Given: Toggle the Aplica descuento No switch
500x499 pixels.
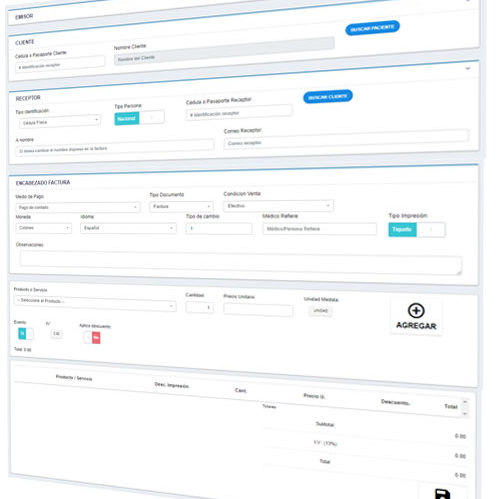Looking at the screenshot, I should (x=92, y=337).
